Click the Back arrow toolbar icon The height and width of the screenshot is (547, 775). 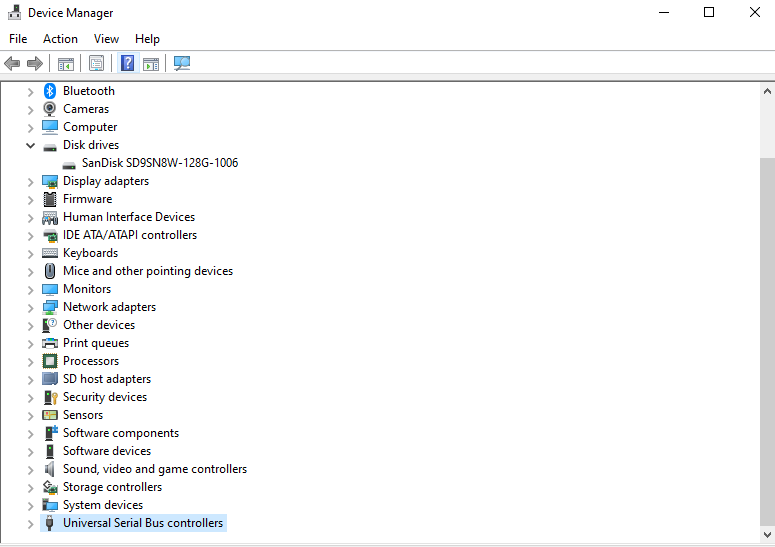click(x=12, y=63)
